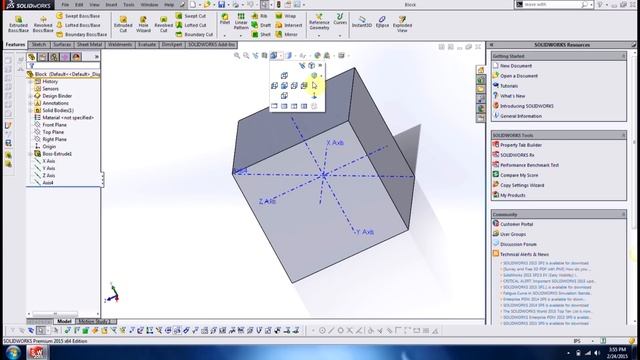
Task: Select Left view in orientation flyout
Action: [274, 86]
